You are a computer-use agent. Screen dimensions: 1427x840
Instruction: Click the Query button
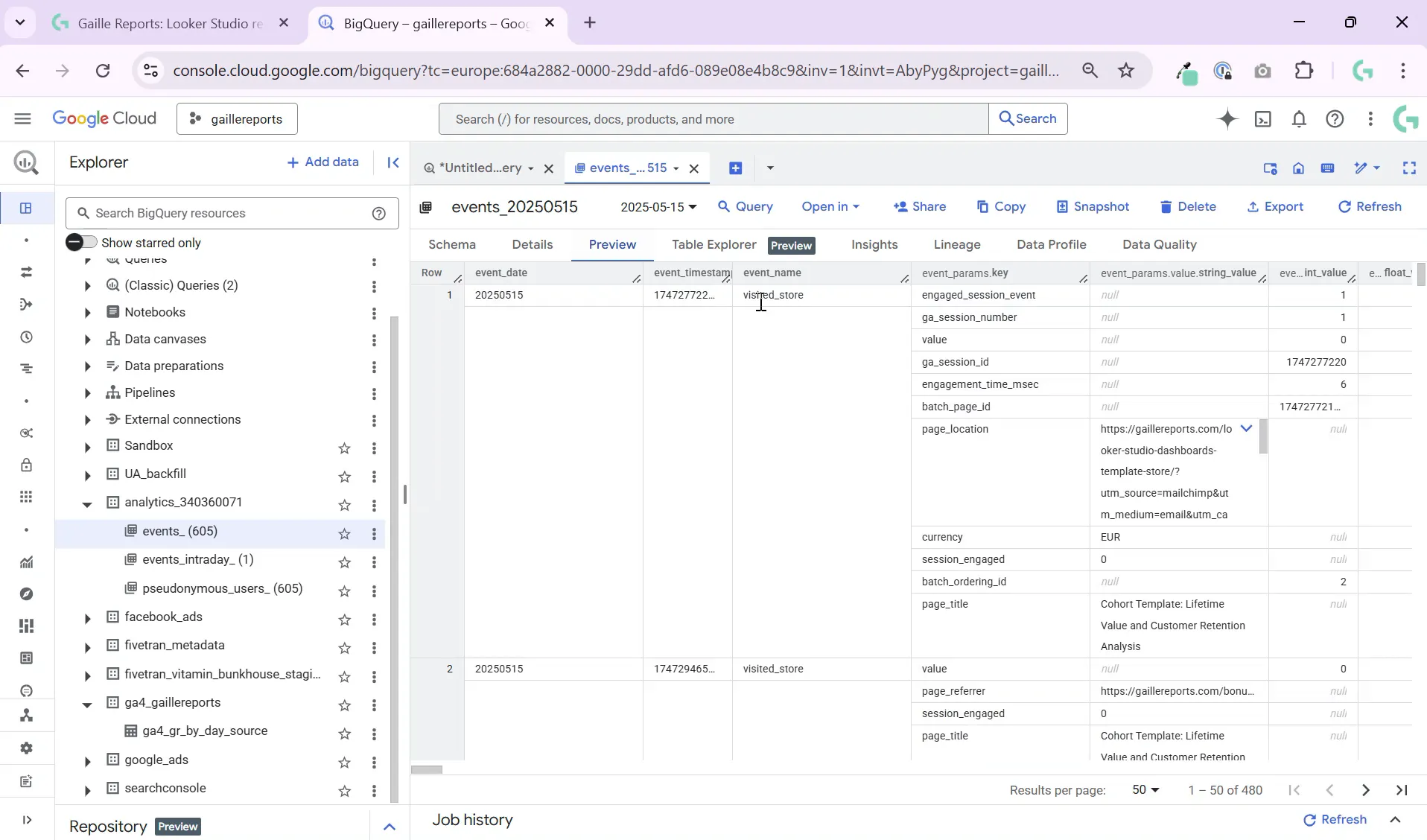746,207
